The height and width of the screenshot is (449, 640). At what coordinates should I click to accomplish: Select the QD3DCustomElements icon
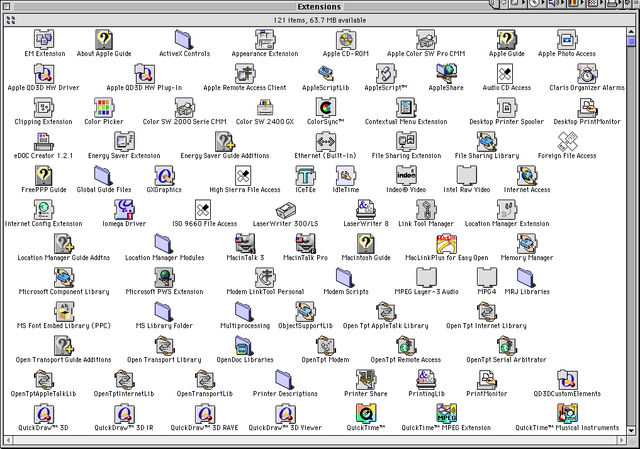tap(567, 380)
